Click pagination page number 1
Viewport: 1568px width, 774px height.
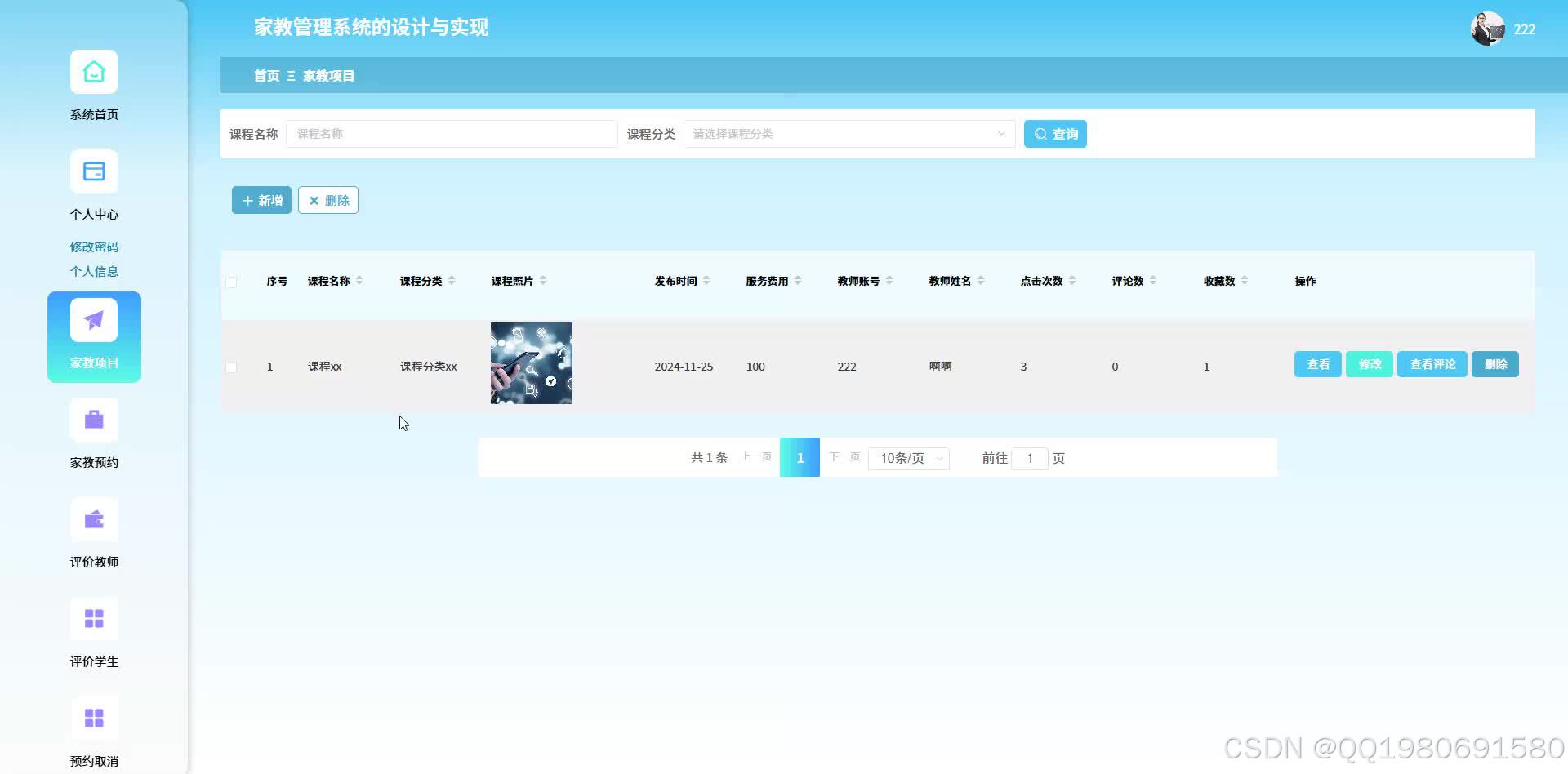[800, 458]
